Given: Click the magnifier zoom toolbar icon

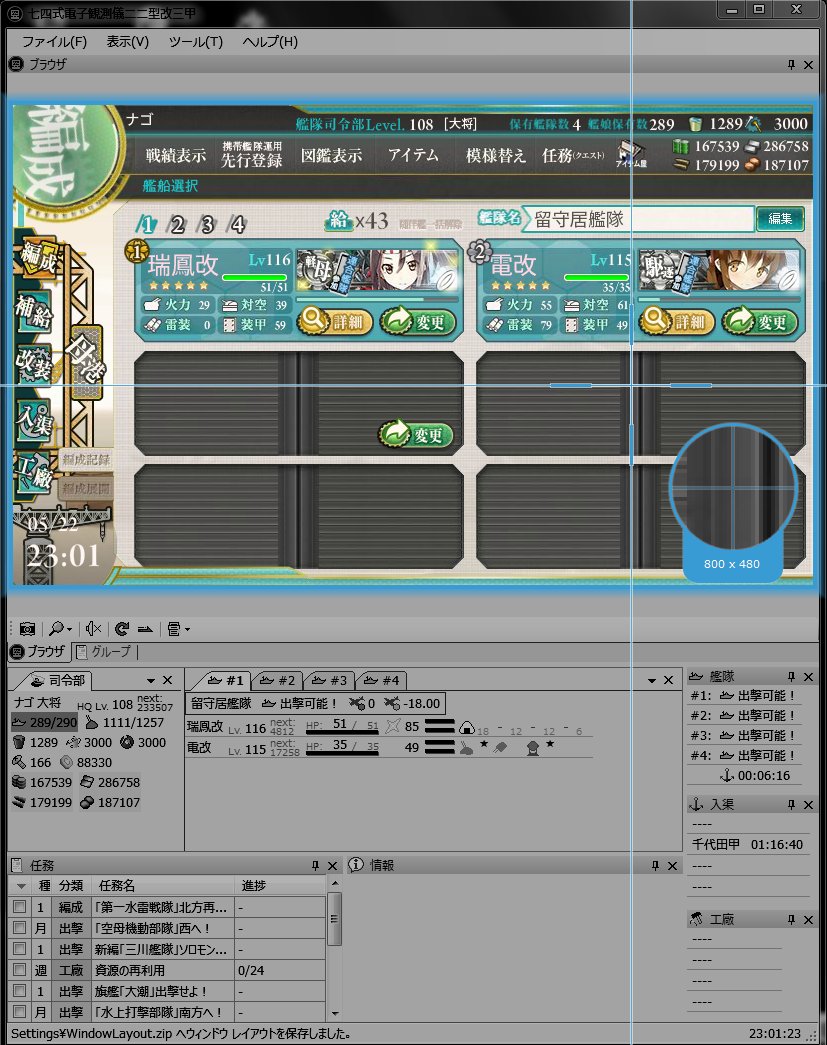Looking at the screenshot, I should coord(56,628).
